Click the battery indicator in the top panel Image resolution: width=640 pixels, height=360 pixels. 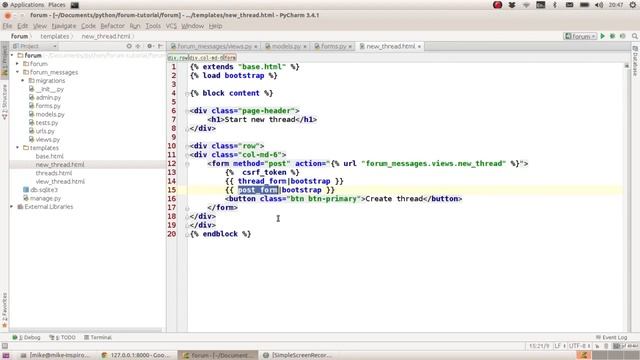tap(584, 5)
